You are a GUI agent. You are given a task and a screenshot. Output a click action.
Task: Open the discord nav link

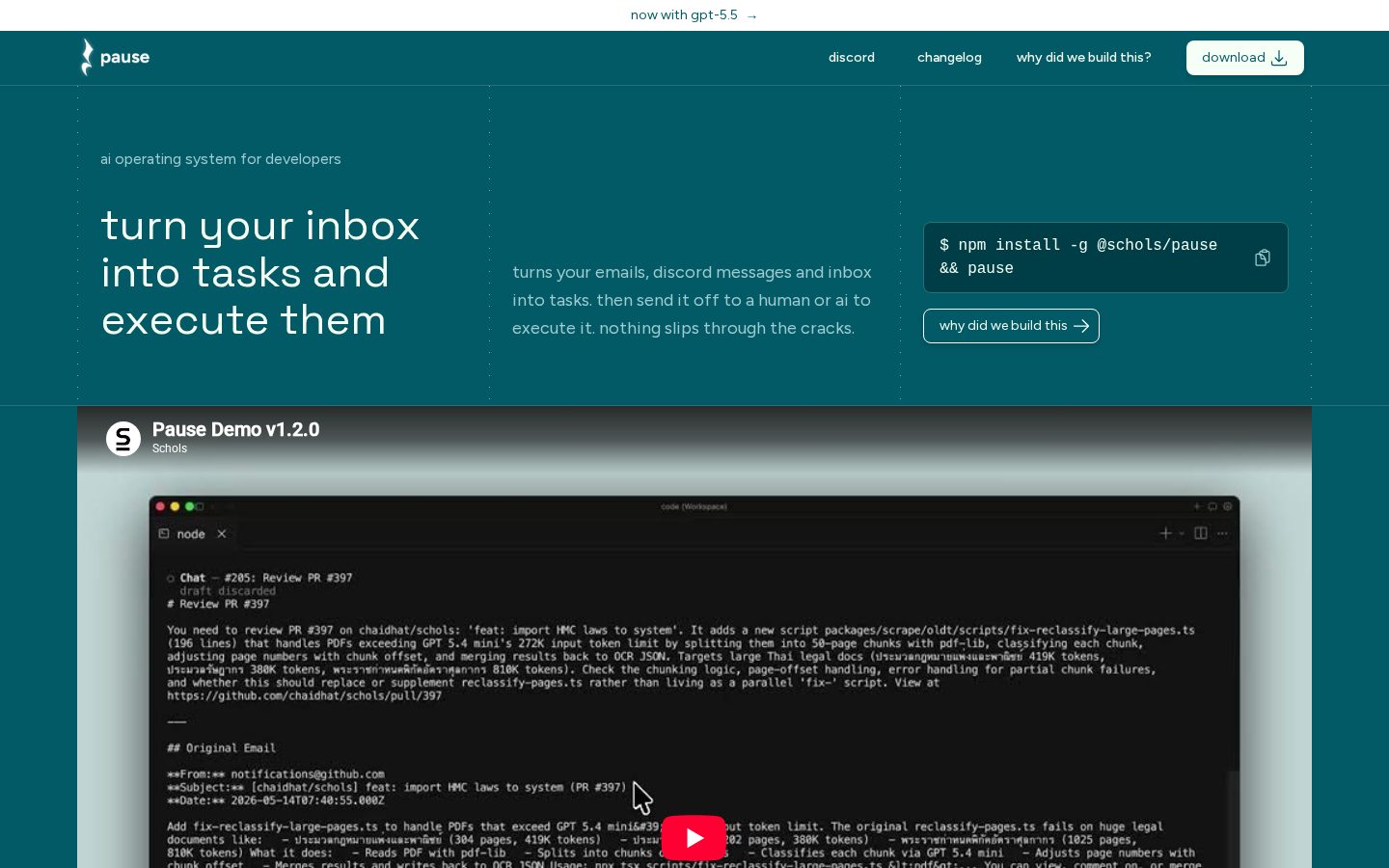(x=851, y=58)
